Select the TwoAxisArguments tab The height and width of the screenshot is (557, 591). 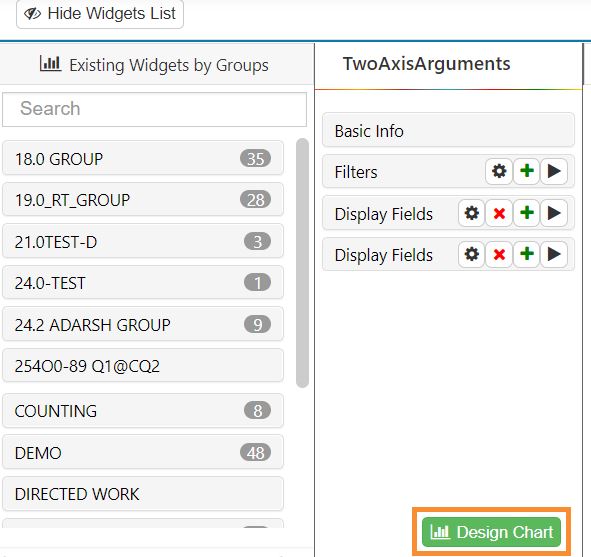426,64
